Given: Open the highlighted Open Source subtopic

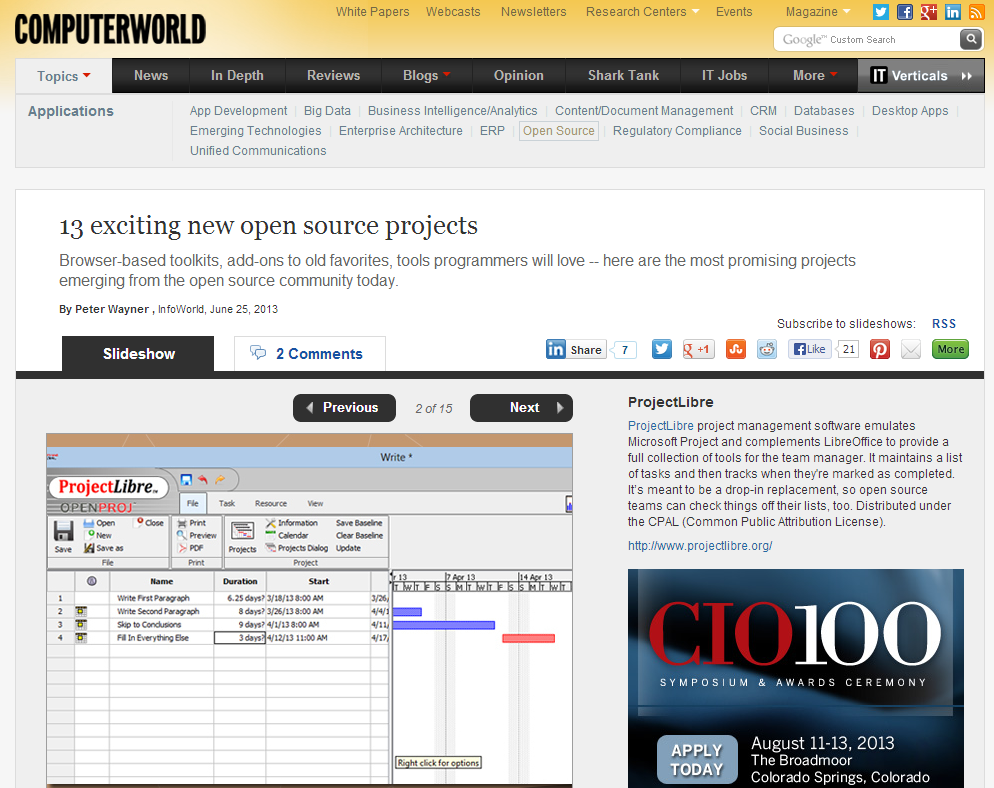Looking at the screenshot, I should pos(558,131).
